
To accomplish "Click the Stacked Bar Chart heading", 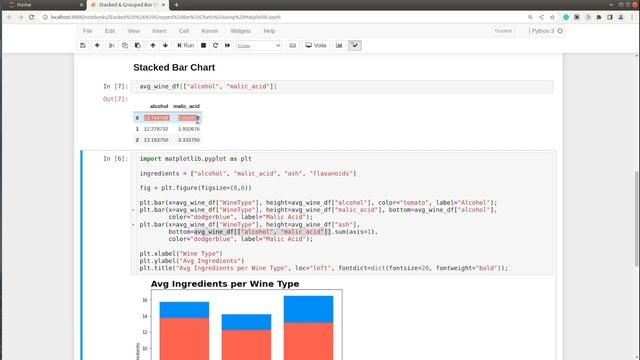I will tap(174, 67).
